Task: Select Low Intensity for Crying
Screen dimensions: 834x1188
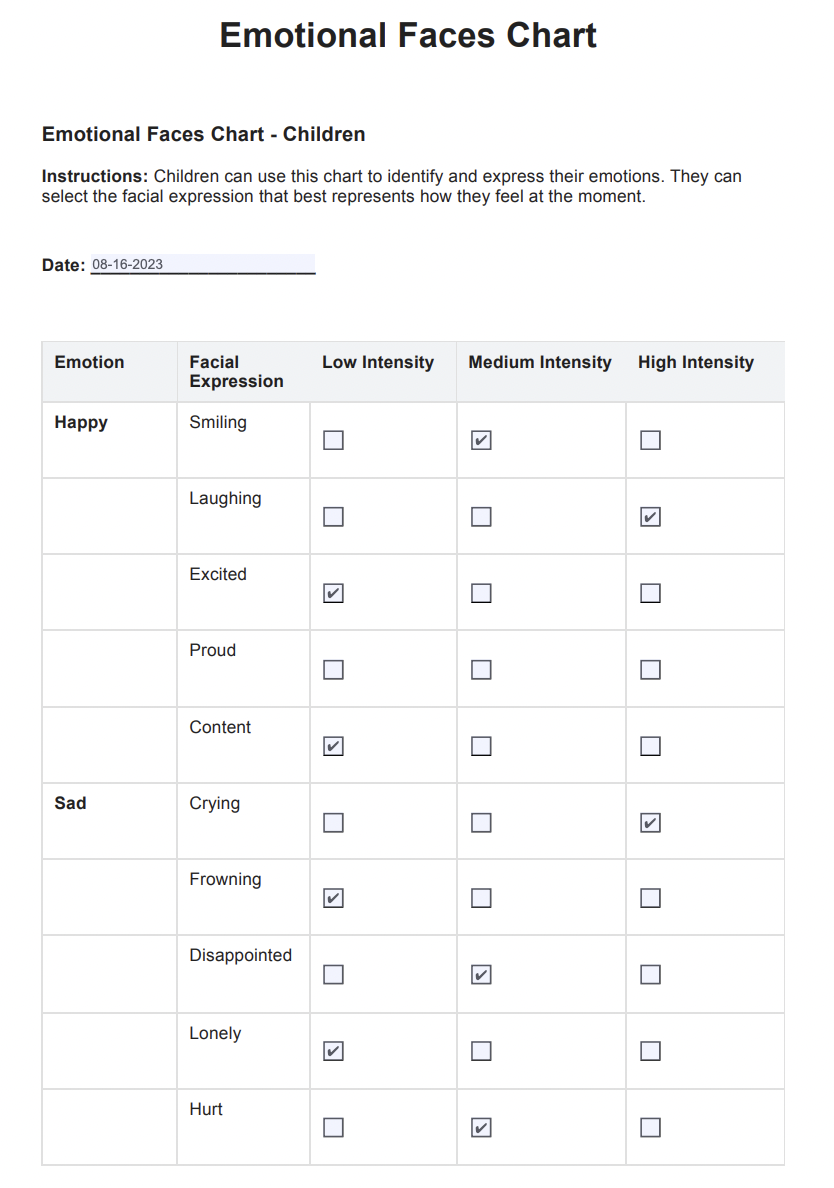Action: [334, 823]
